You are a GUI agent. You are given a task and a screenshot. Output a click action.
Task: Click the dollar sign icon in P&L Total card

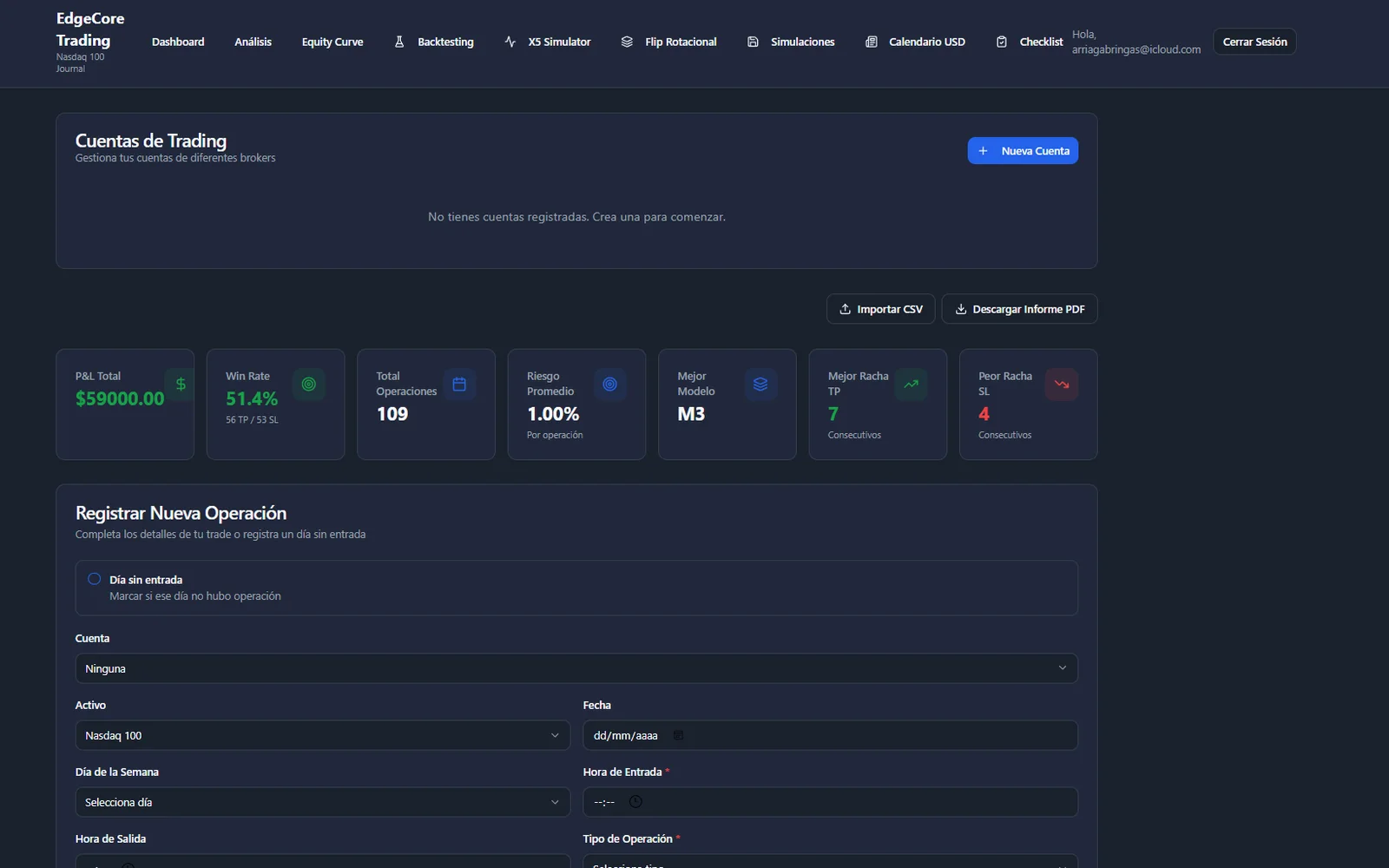click(x=181, y=384)
